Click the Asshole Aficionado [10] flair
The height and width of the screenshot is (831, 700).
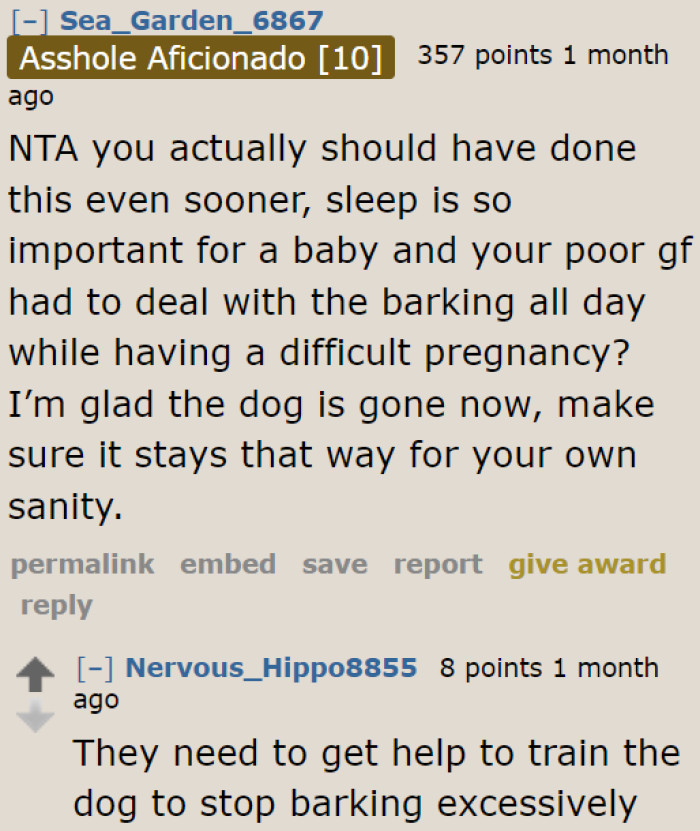(x=201, y=59)
